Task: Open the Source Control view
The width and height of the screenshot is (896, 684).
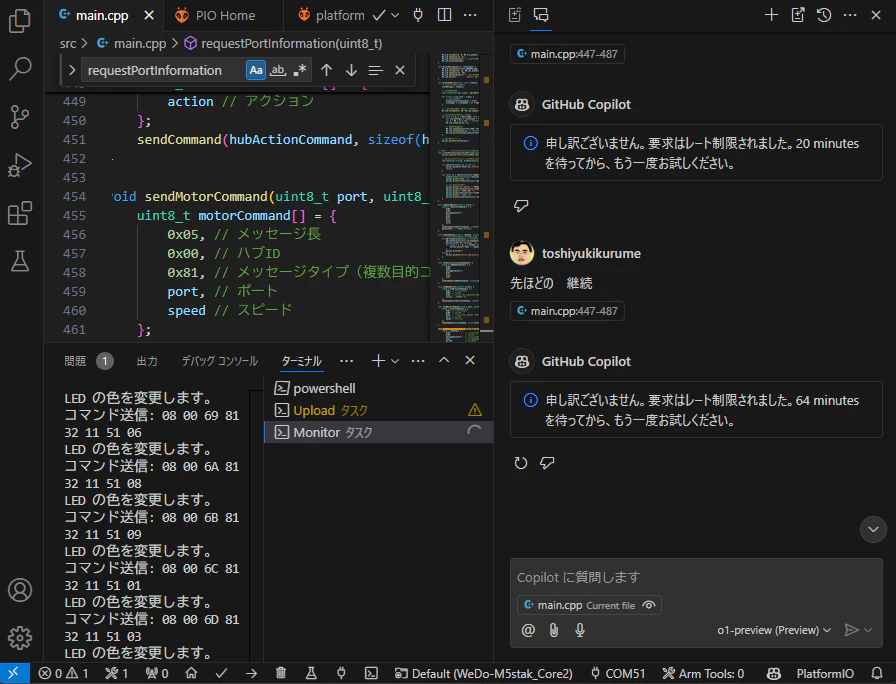Action: coord(19,117)
